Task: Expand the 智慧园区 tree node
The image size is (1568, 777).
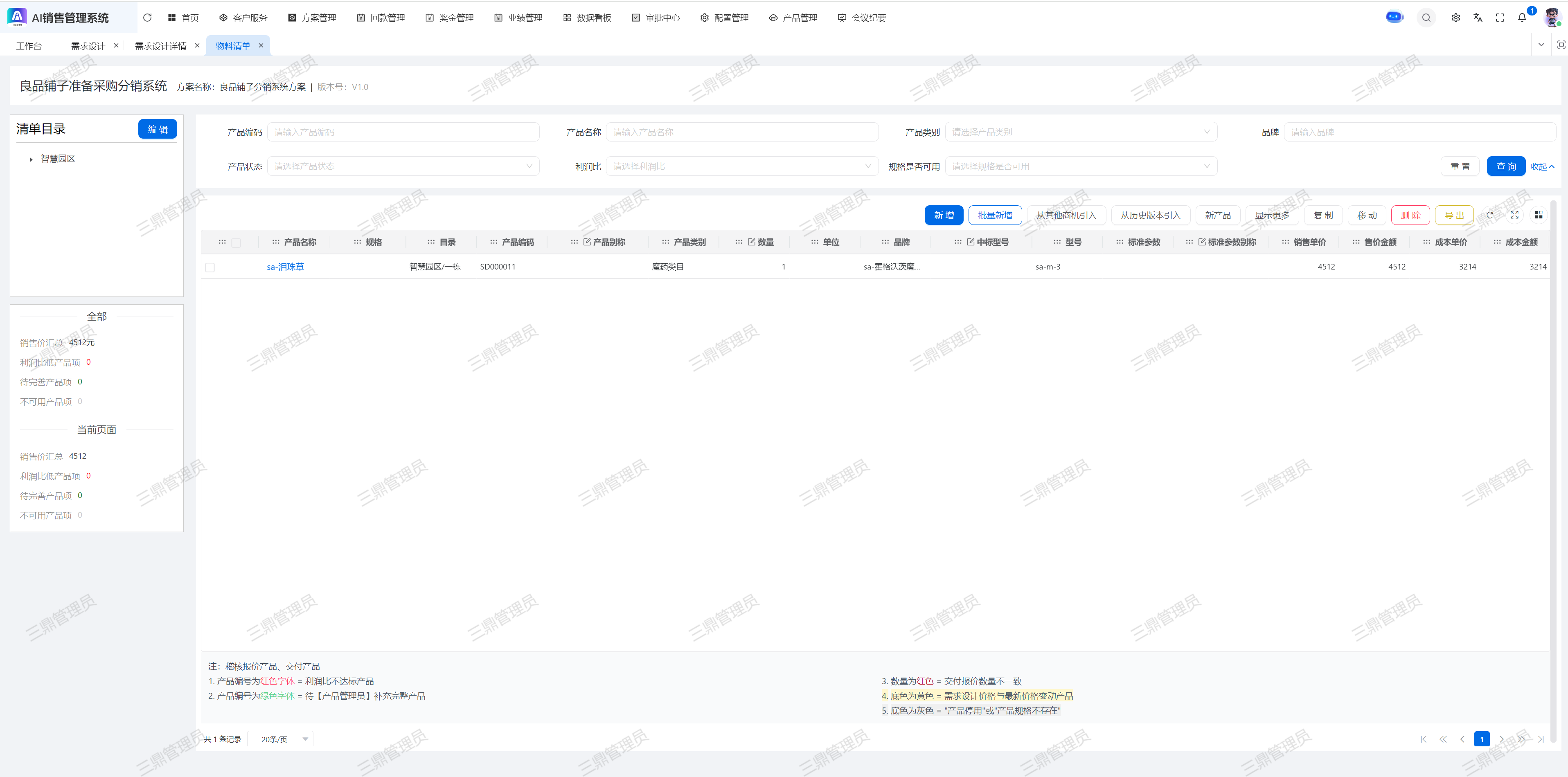Action: pyautogui.click(x=31, y=159)
